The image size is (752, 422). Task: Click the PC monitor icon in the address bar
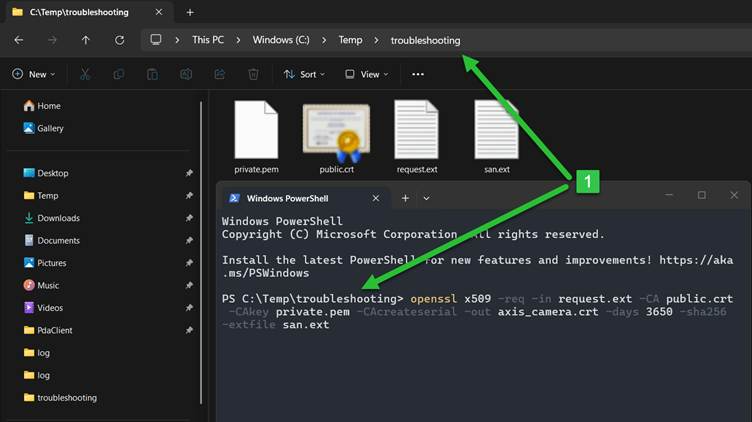[156, 40]
